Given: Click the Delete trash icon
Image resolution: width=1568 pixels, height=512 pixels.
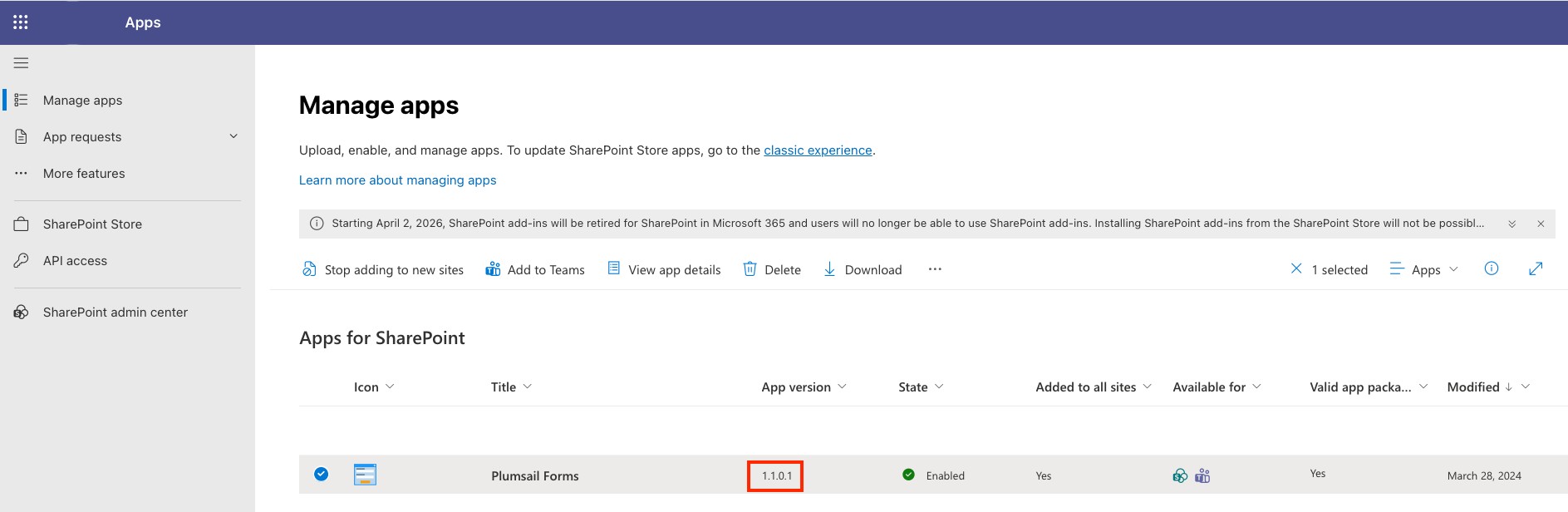Looking at the screenshot, I should pos(750,269).
